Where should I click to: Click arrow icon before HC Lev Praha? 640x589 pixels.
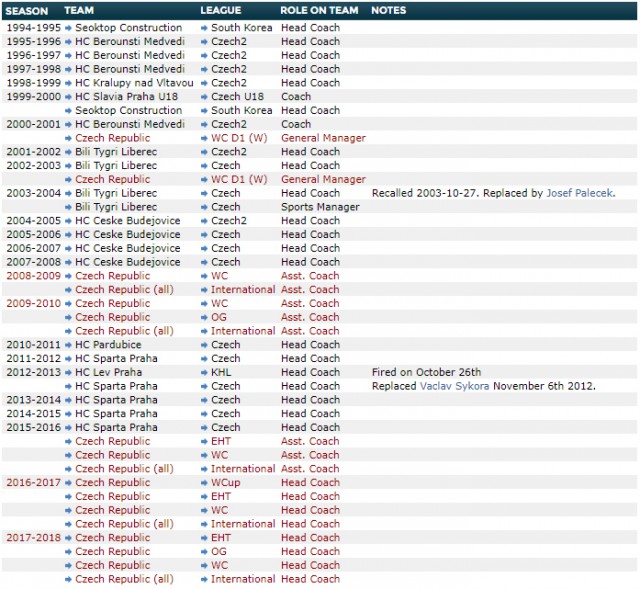tap(68, 373)
